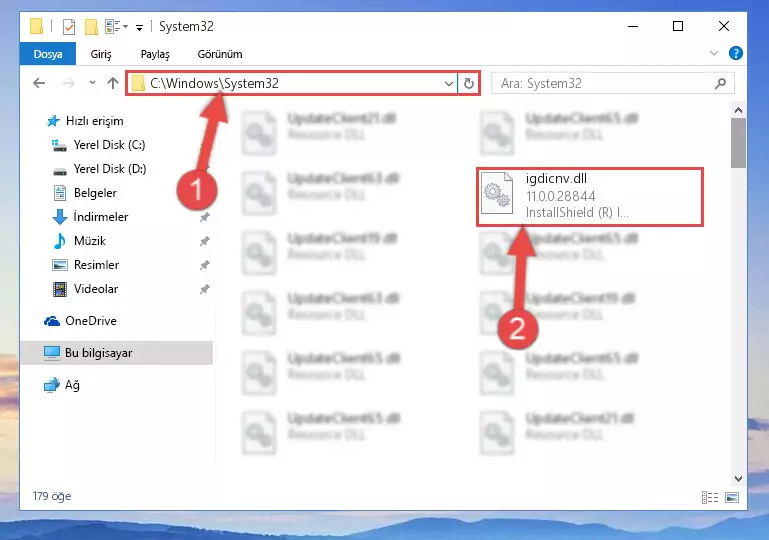Click the Properties icon in the quick access toolbar
Image resolution: width=769 pixels, height=540 pixels.
coord(69,26)
